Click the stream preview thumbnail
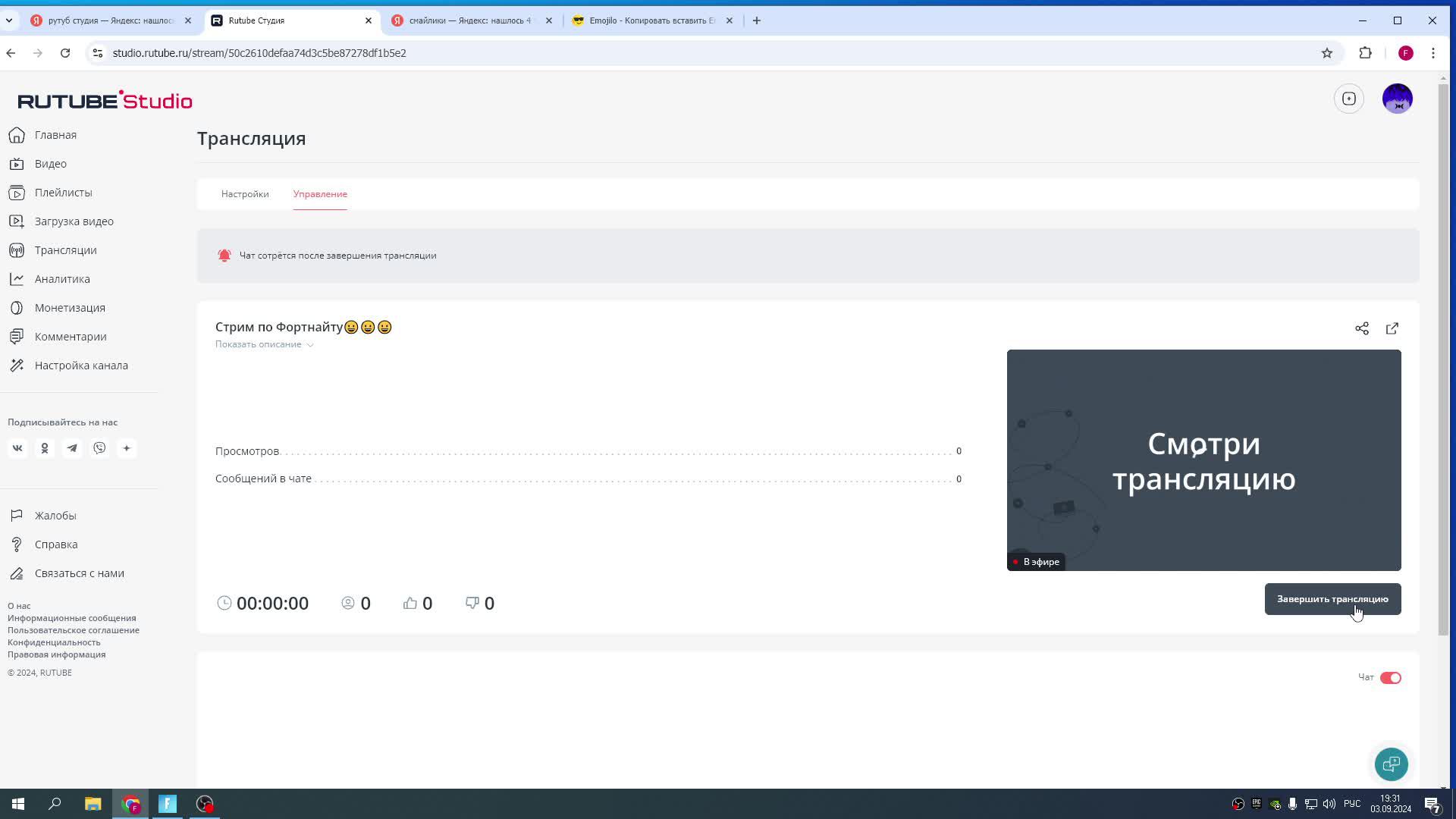The height and width of the screenshot is (819, 1456). pyautogui.click(x=1203, y=460)
